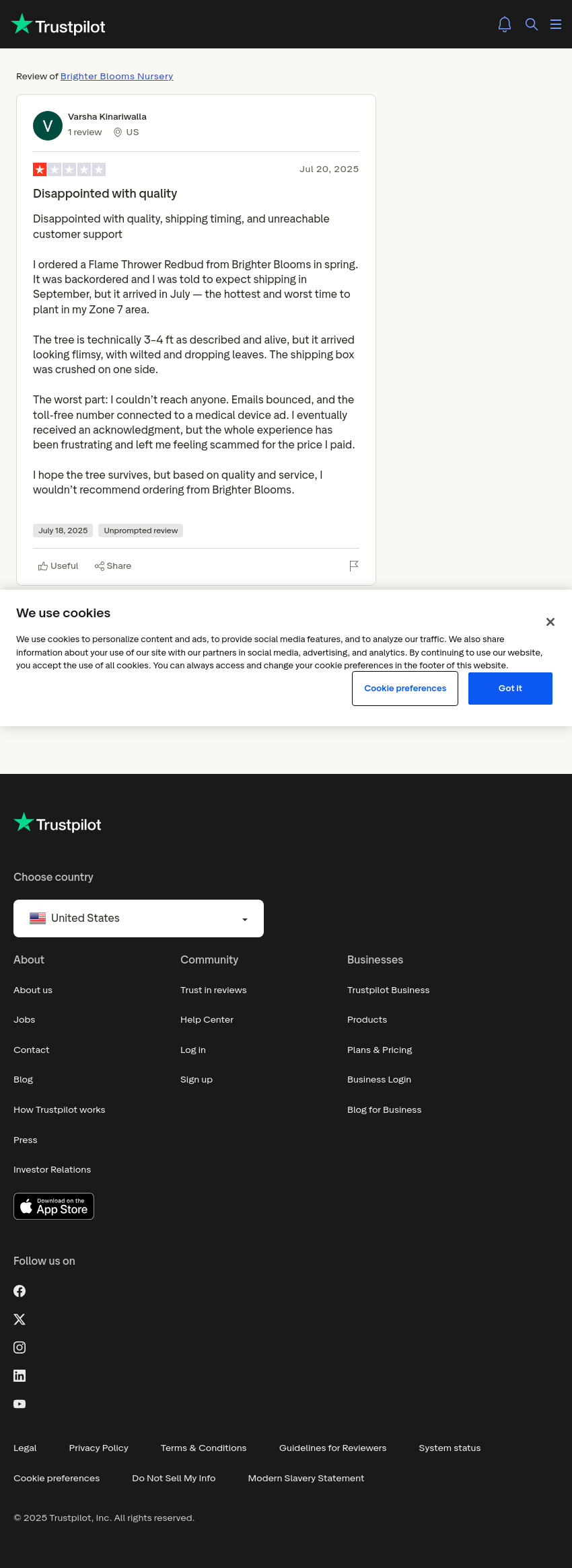Open Legal footer link
The height and width of the screenshot is (1568, 572).
25,1448
